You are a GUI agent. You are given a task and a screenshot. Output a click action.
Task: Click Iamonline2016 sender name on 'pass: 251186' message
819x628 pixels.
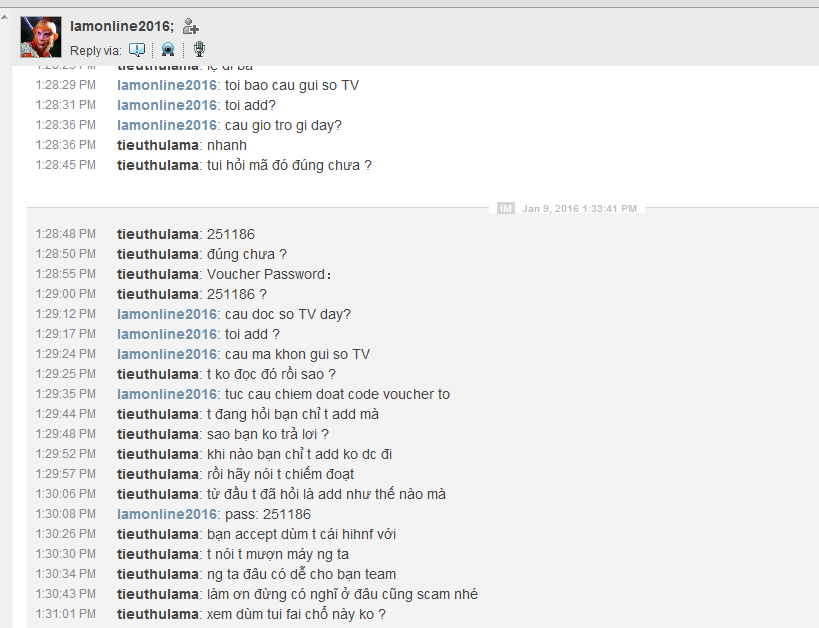click(167, 514)
